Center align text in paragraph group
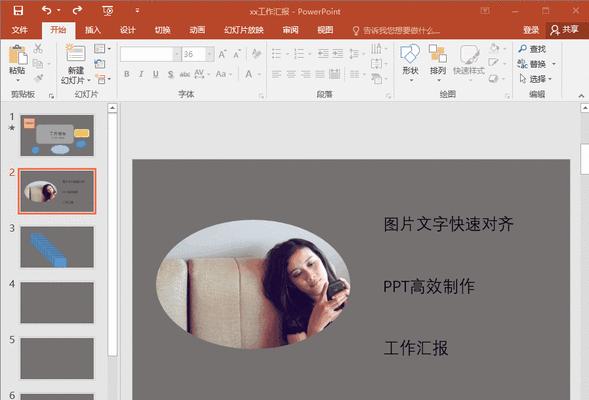 point(291,74)
